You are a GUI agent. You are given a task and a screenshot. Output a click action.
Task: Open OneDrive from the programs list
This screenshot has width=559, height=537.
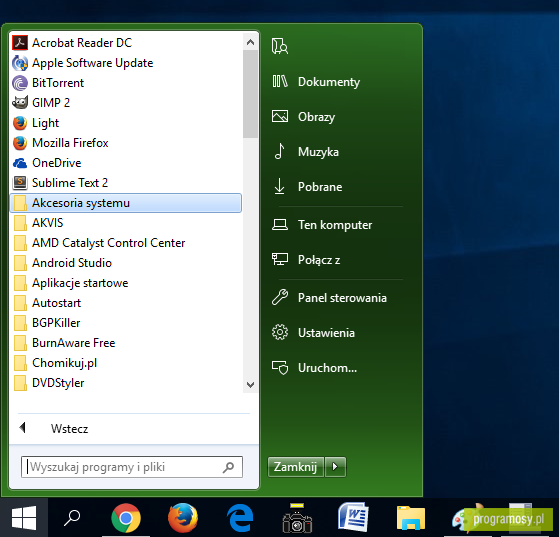[126, 163]
